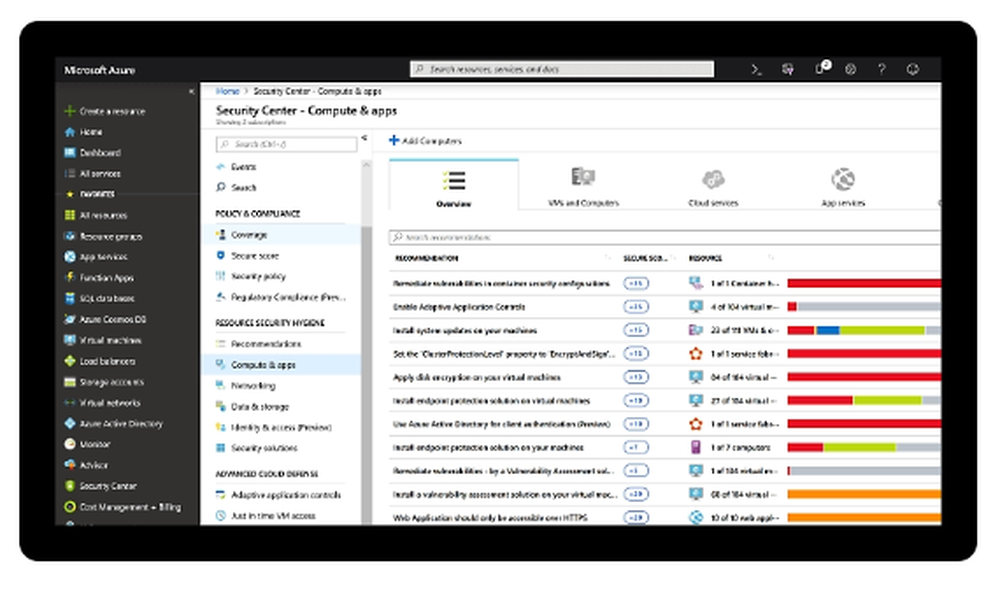The image size is (1000, 591).
Task: Open Install system updates on your machines
Action: [465, 331]
